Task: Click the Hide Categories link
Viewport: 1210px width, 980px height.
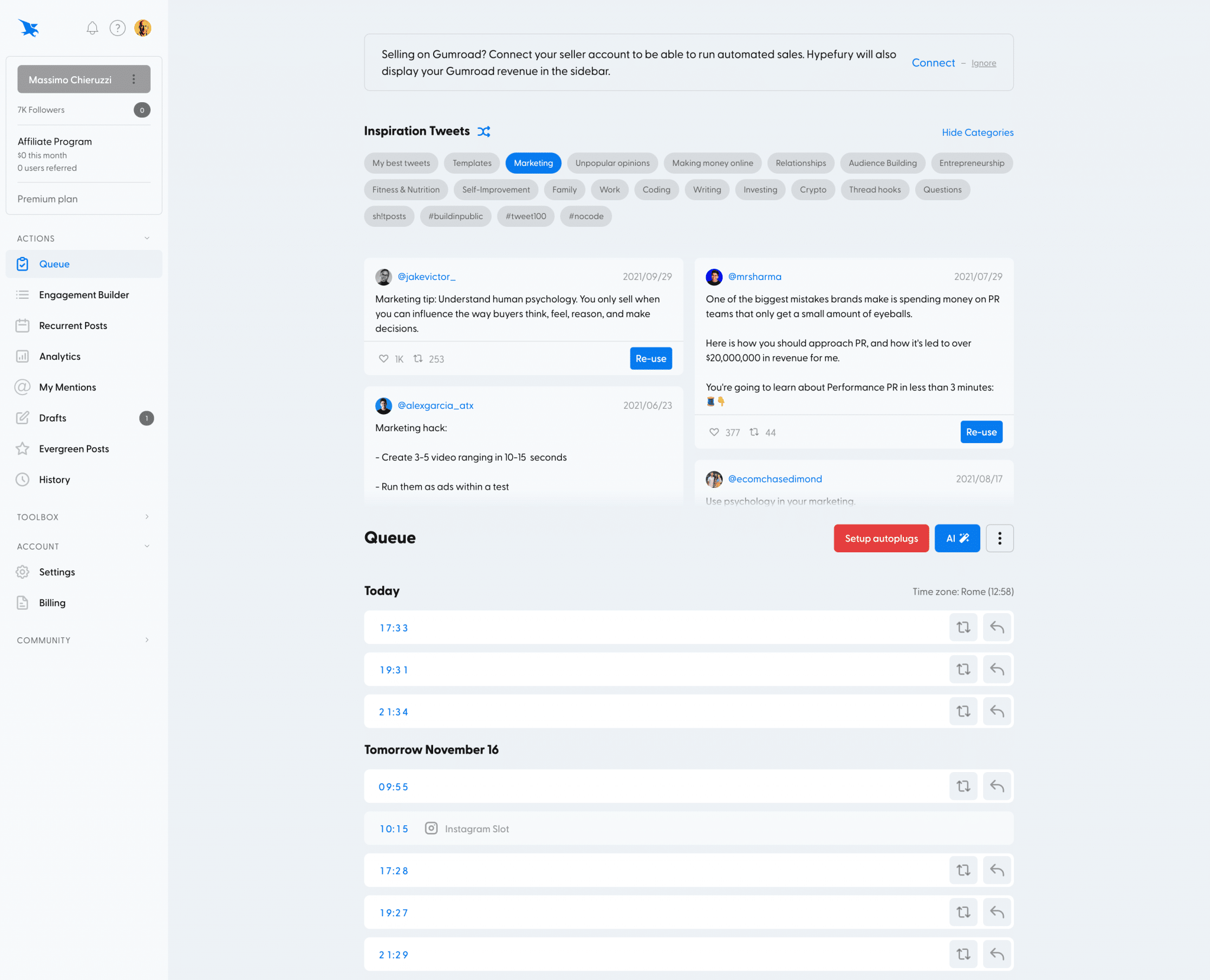Action: pyautogui.click(x=977, y=132)
